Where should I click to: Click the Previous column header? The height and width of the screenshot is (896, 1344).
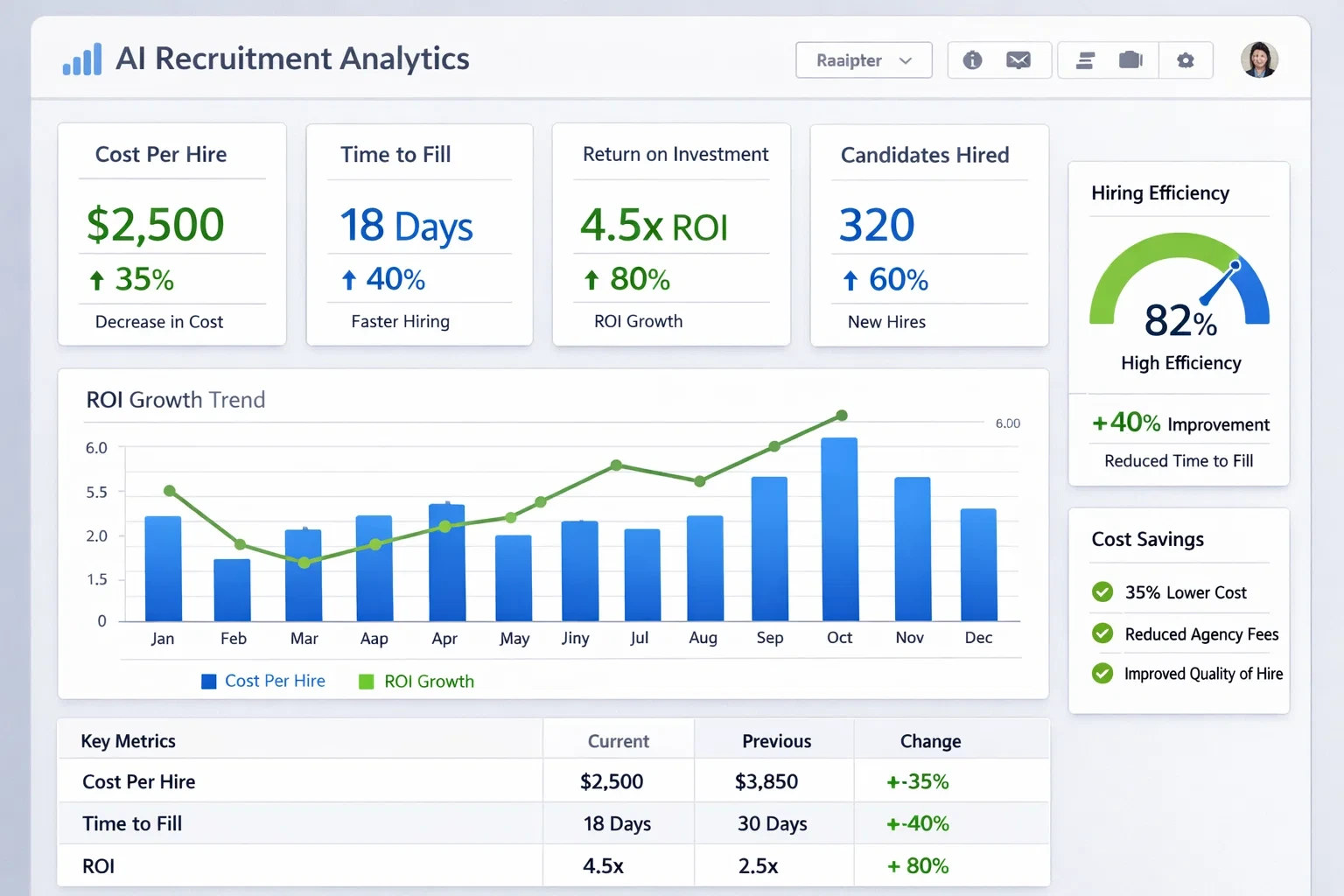[x=776, y=741]
